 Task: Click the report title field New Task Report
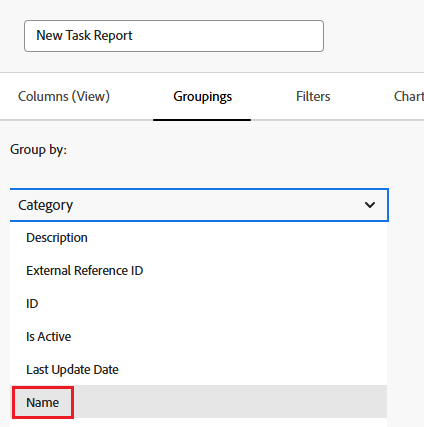click(x=174, y=36)
